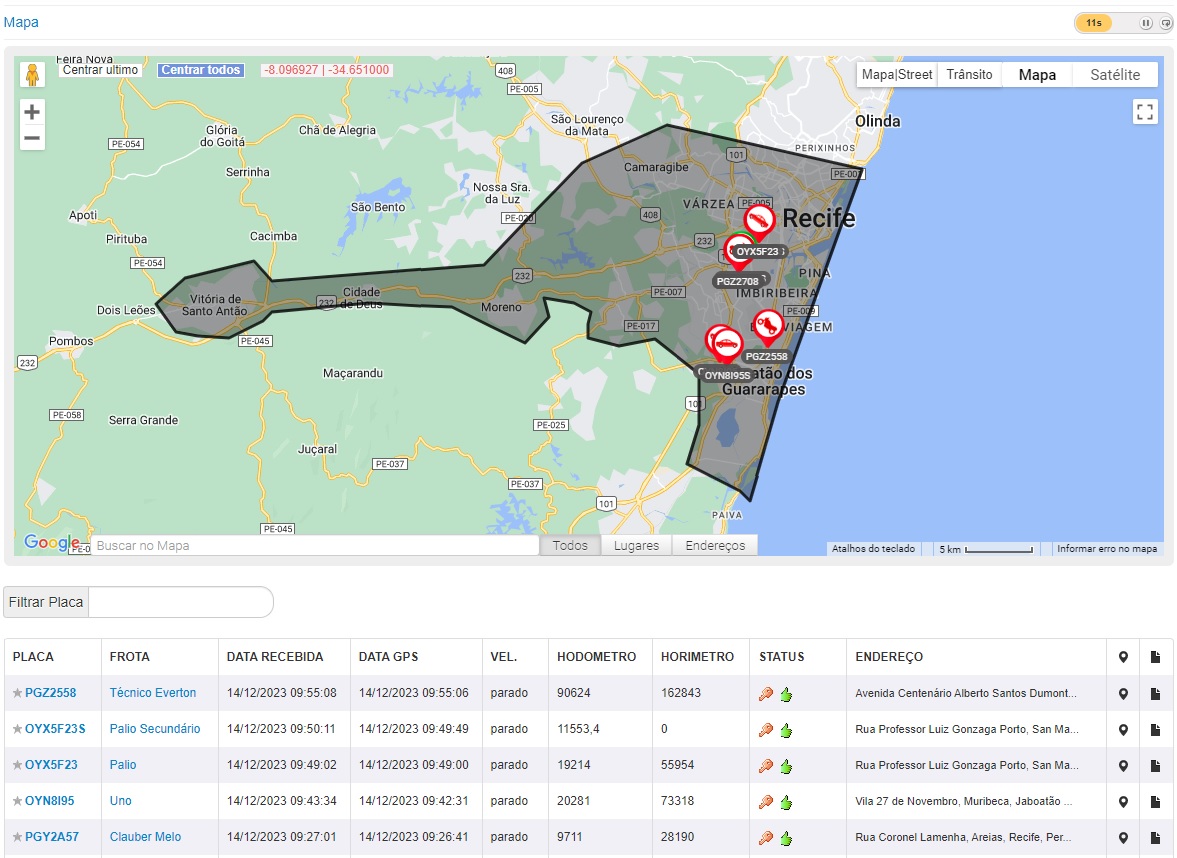Click the ignition key icon for Palio row
Image resolution: width=1177 pixels, height=858 pixels.
coord(766,766)
